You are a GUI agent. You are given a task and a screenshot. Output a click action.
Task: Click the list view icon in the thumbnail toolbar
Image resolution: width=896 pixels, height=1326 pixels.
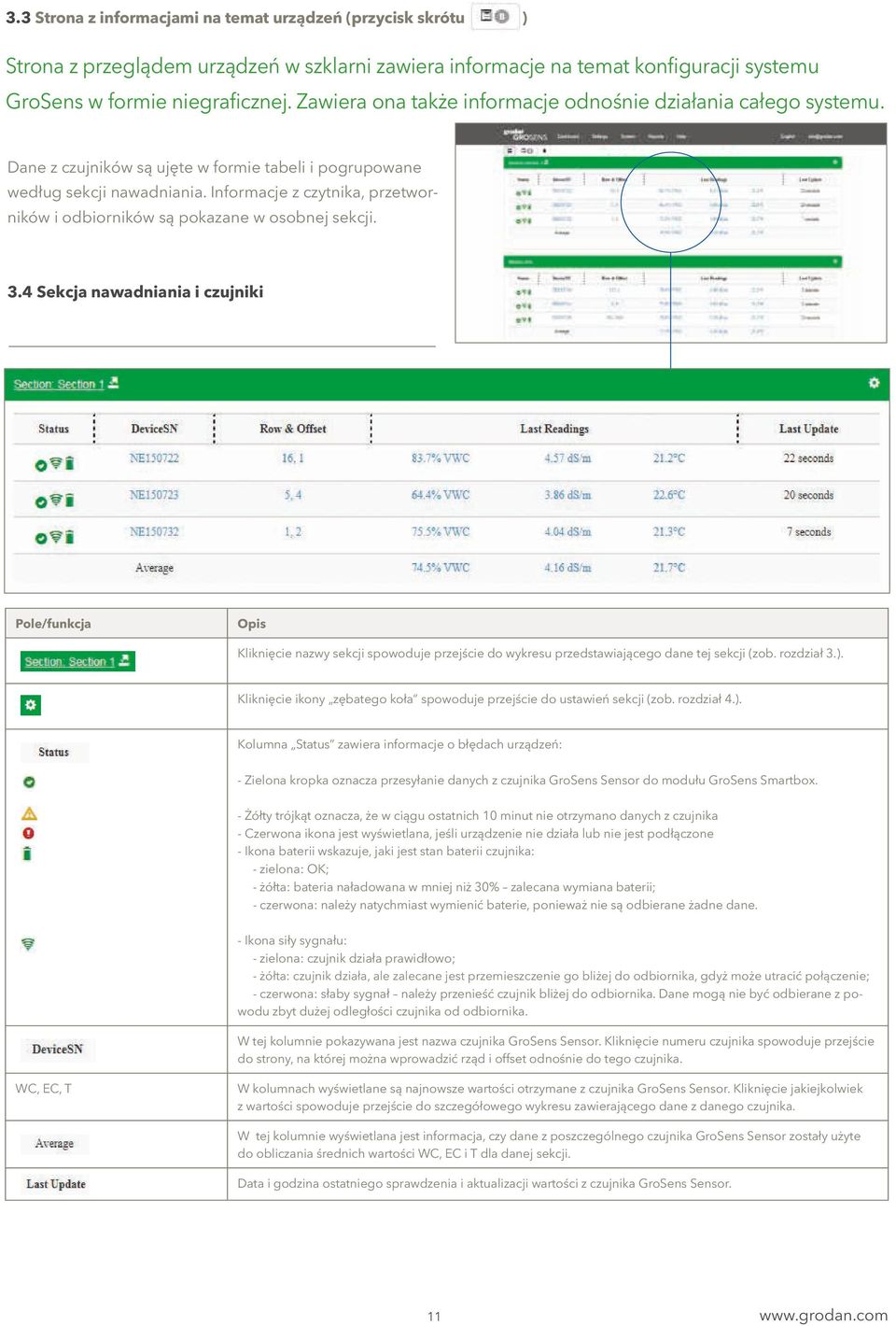click(511, 149)
